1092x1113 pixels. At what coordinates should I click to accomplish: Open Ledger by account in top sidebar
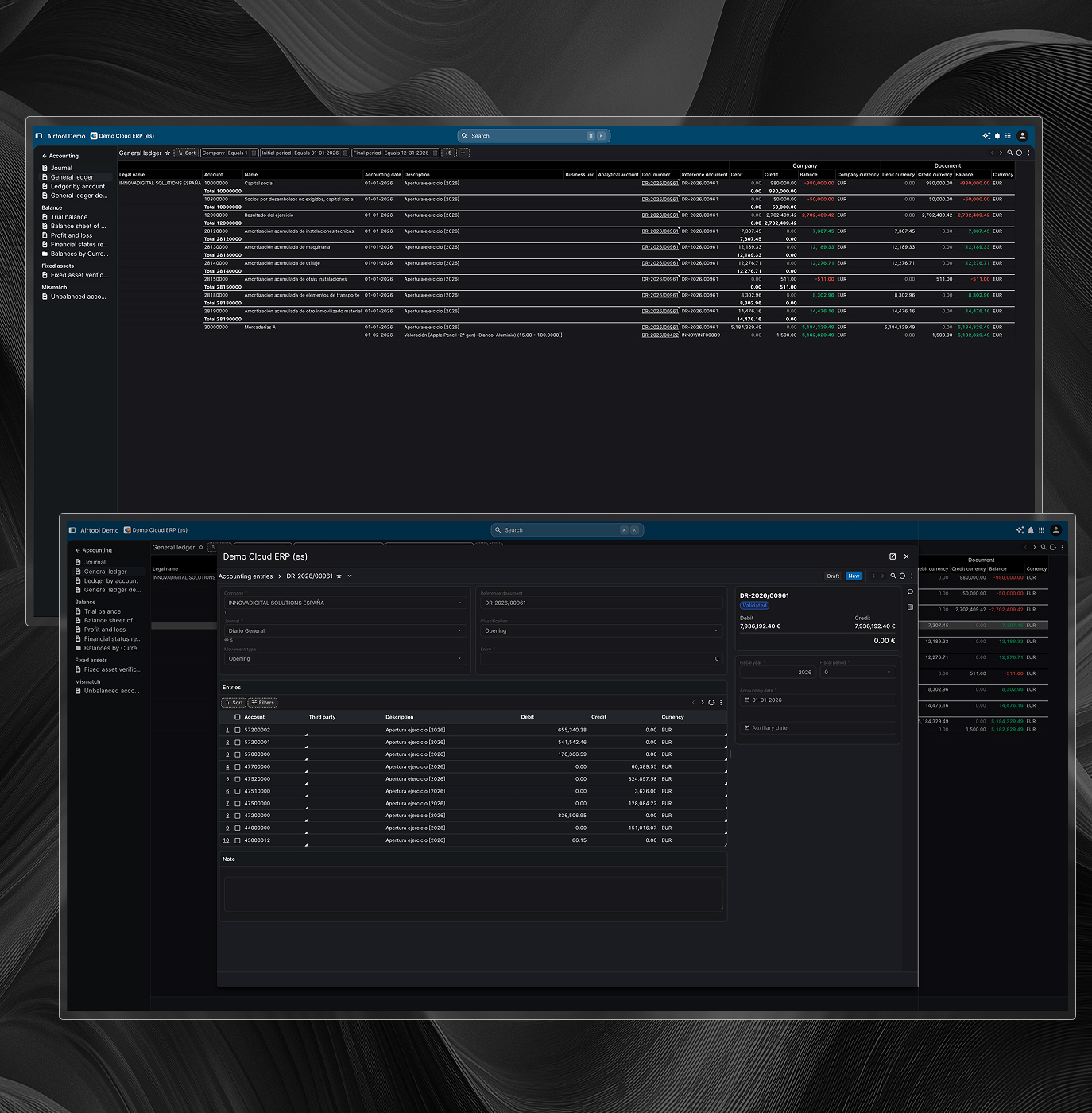pyautogui.click(x=78, y=187)
